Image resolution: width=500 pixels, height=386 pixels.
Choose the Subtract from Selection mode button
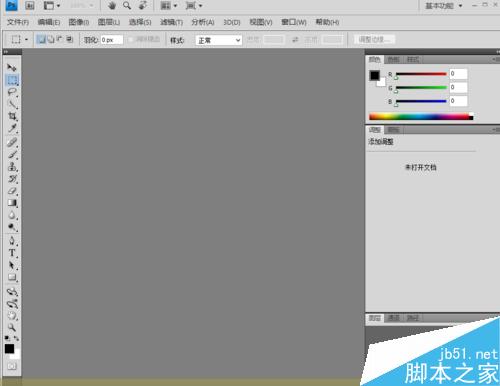click(60, 39)
